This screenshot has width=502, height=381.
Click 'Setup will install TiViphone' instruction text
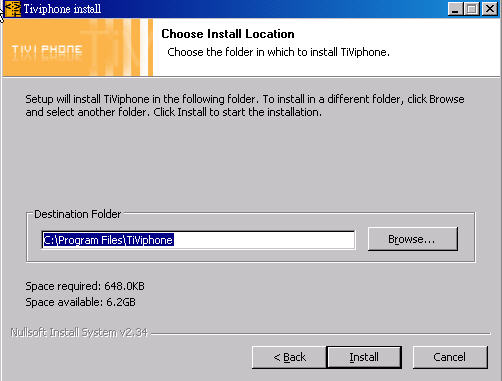tap(245, 105)
